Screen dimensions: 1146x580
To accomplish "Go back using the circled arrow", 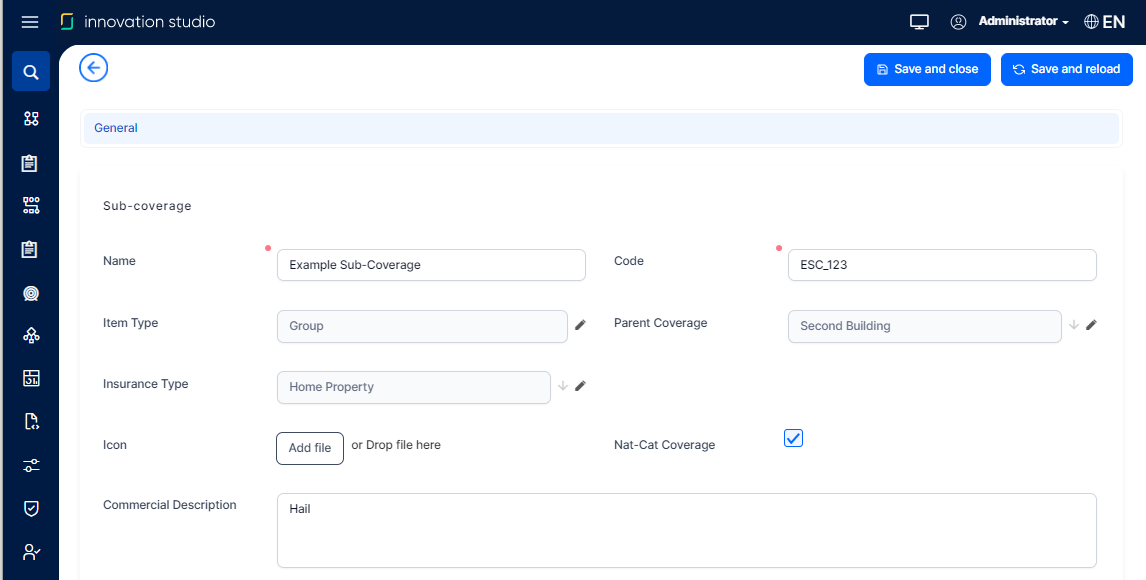I will coord(93,68).
